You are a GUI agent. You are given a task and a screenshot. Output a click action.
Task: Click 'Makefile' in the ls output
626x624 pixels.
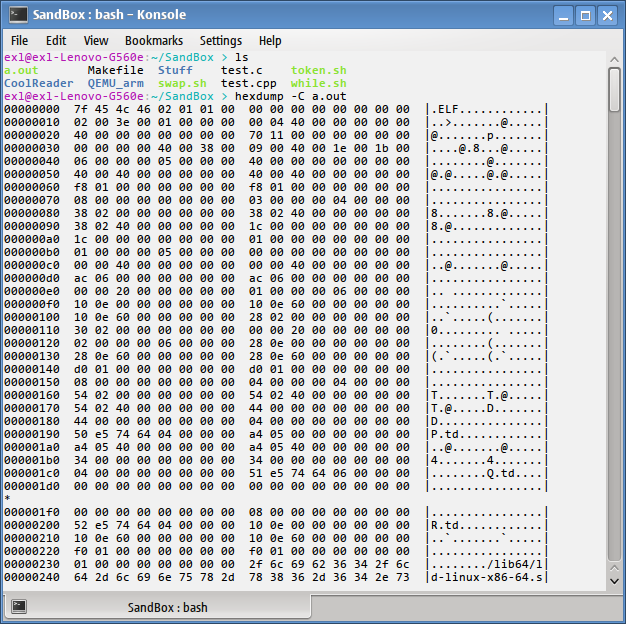coord(115,70)
